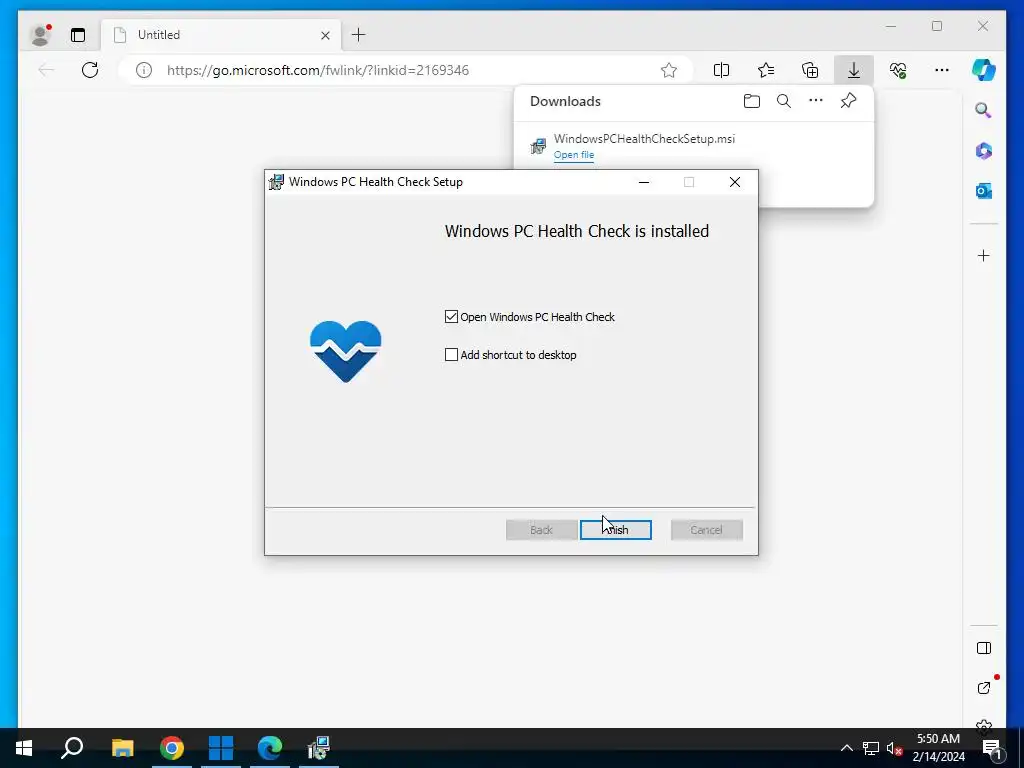Open Downloads folder icon in Downloads panel
1024x768 pixels.
pyautogui.click(x=752, y=101)
